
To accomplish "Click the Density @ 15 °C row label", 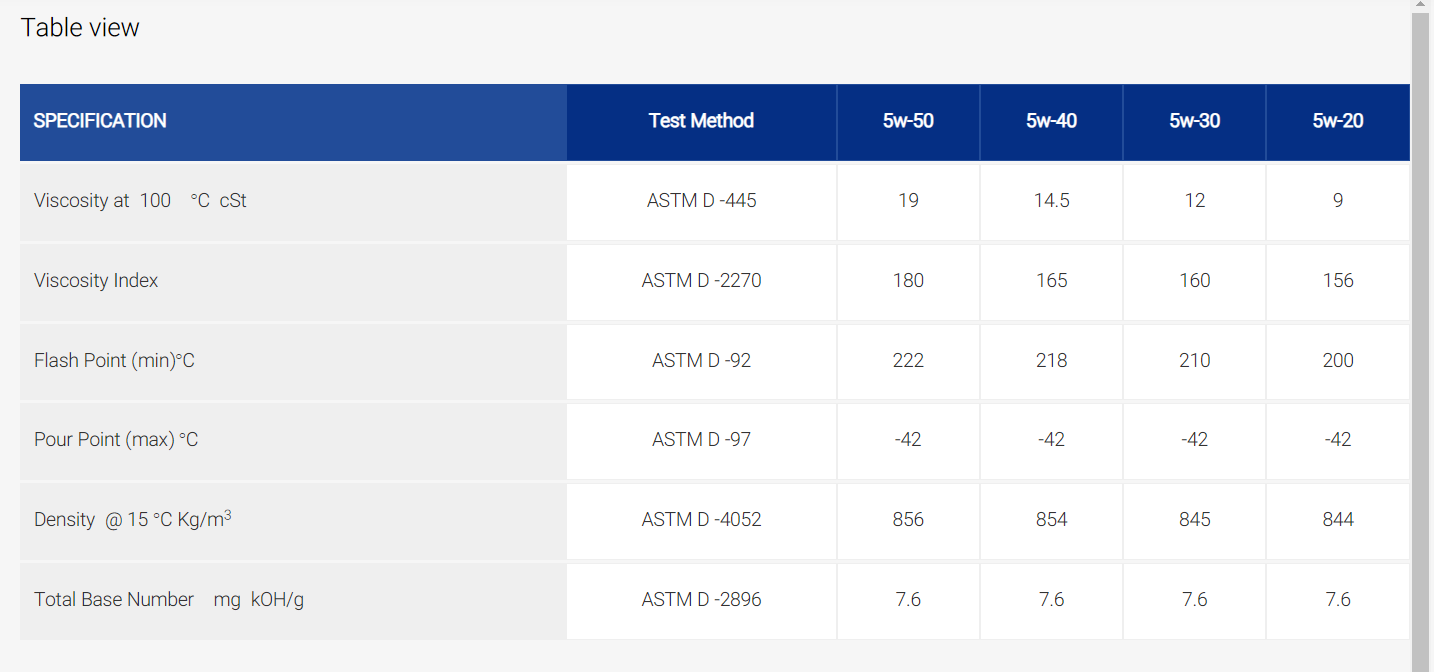I will (133, 519).
